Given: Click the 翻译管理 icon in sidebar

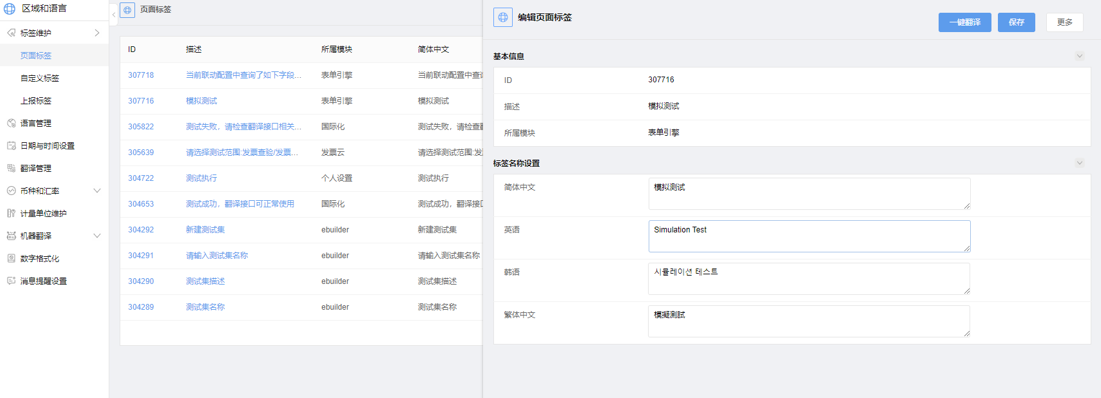Looking at the screenshot, I should coord(11,168).
